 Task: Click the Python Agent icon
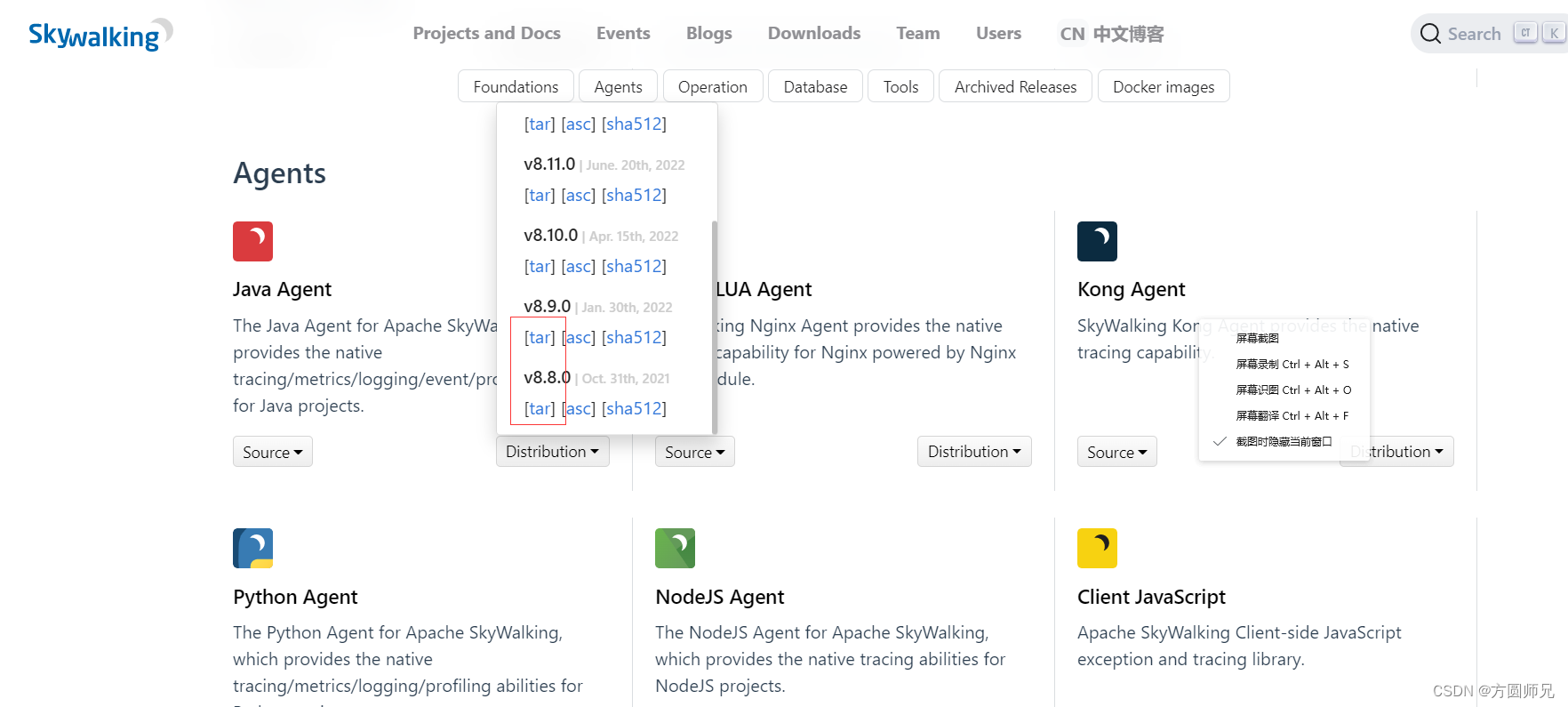[252, 548]
